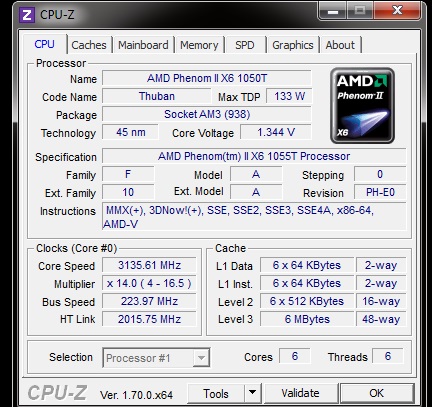Click the Ext. Family value 10
Viewport: 432px width, 407px height.
(x=128, y=192)
